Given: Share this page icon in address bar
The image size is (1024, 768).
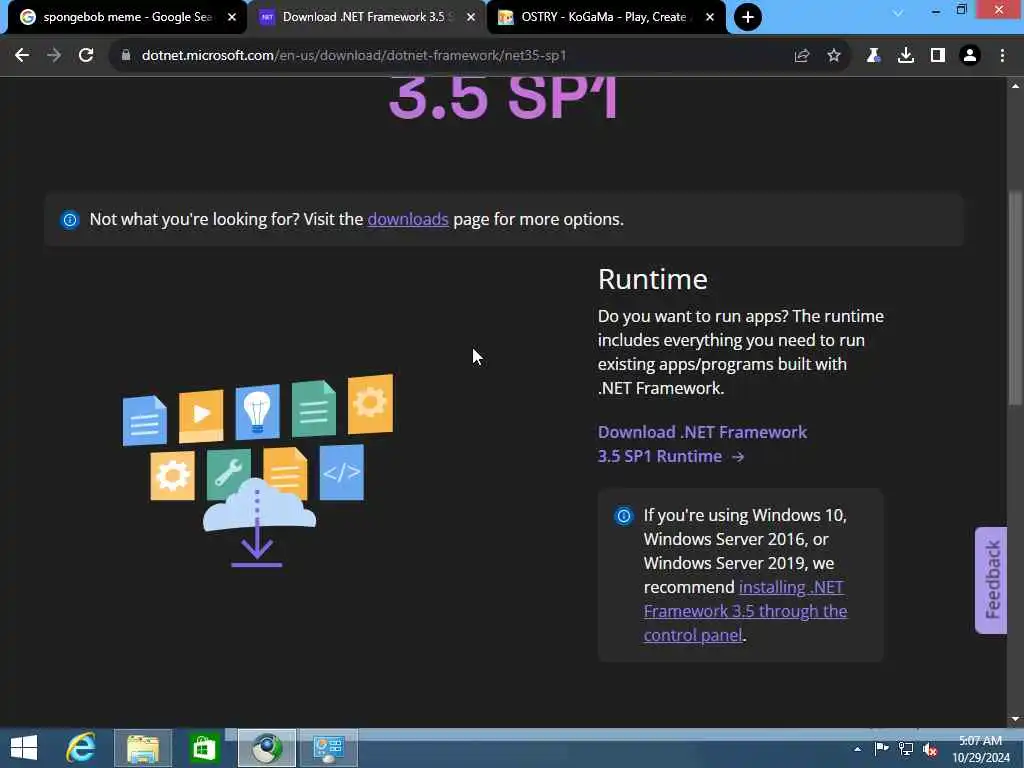Looking at the screenshot, I should click(x=802, y=56).
